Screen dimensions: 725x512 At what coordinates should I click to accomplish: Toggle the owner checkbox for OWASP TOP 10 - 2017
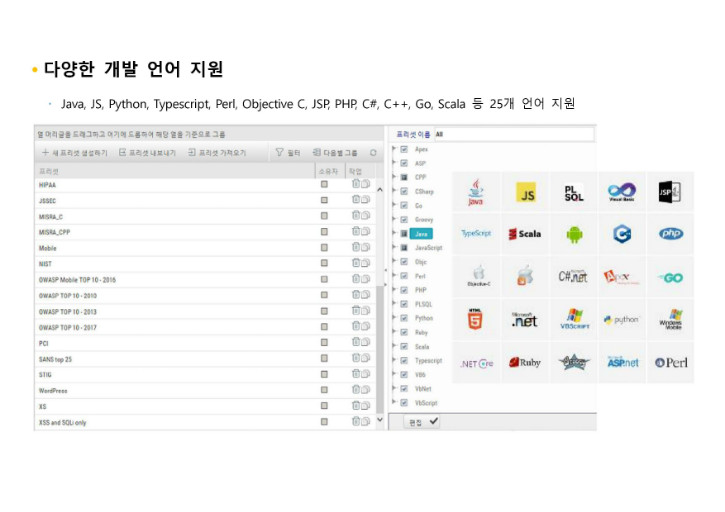click(324, 327)
